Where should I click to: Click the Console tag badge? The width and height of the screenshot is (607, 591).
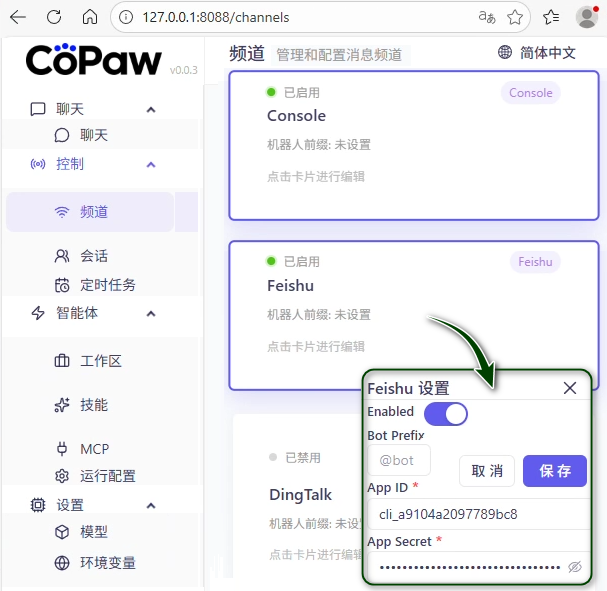[x=530, y=93]
